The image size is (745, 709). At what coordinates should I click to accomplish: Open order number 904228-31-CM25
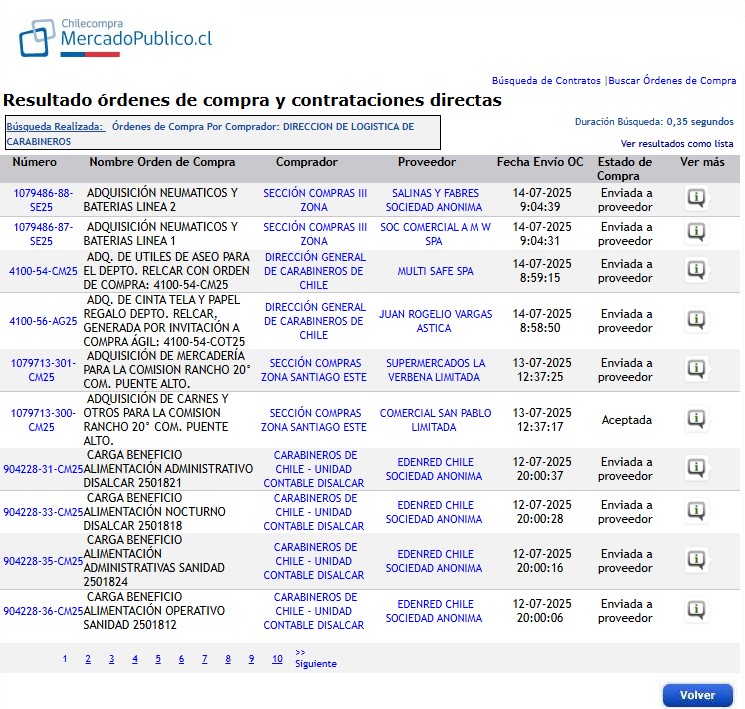click(x=43, y=469)
